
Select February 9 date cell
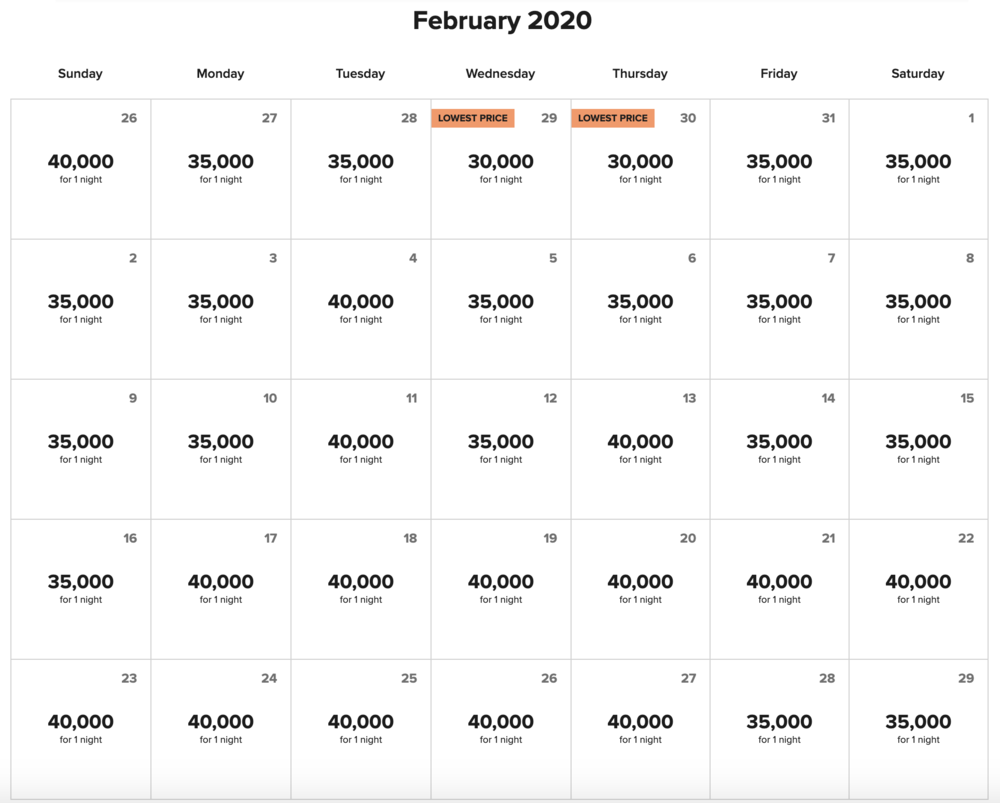[x=81, y=448]
